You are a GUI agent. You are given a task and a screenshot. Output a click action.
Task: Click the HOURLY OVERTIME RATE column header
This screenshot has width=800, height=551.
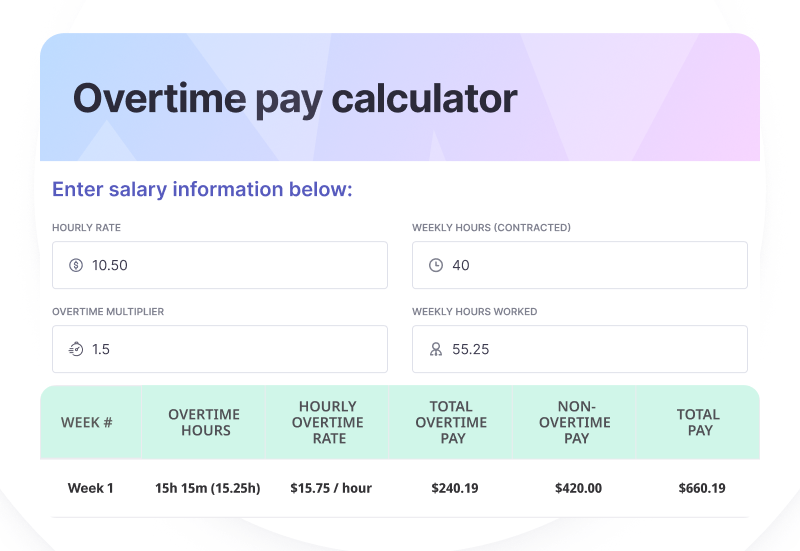pyautogui.click(x=328, y=422)
